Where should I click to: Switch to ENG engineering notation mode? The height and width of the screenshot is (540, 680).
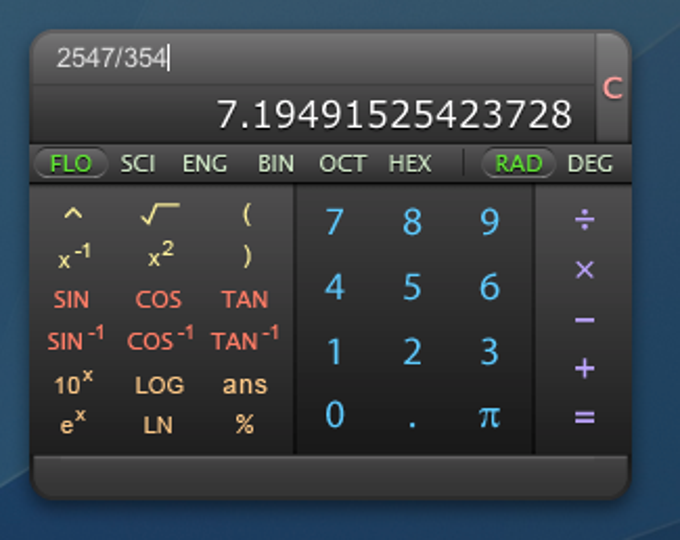[204, 164]
